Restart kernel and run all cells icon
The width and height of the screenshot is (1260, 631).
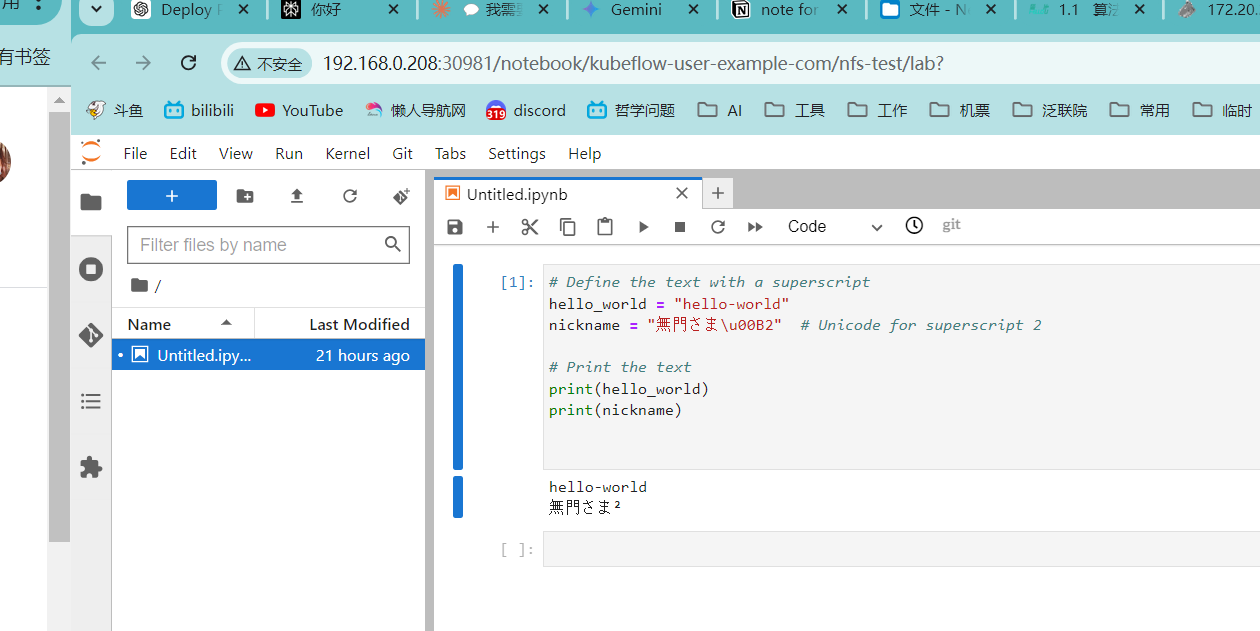tap(755, 227)
